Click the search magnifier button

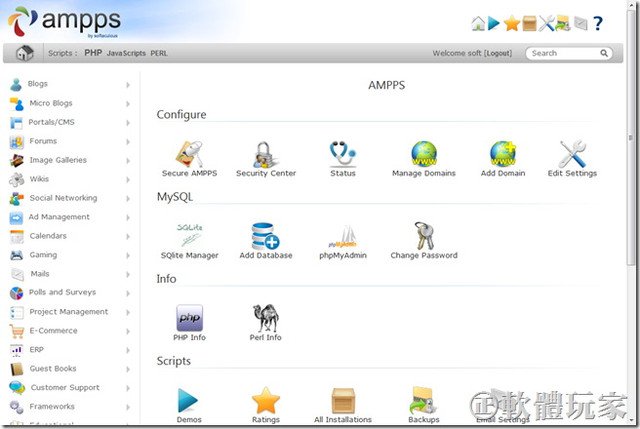[604, 53]
